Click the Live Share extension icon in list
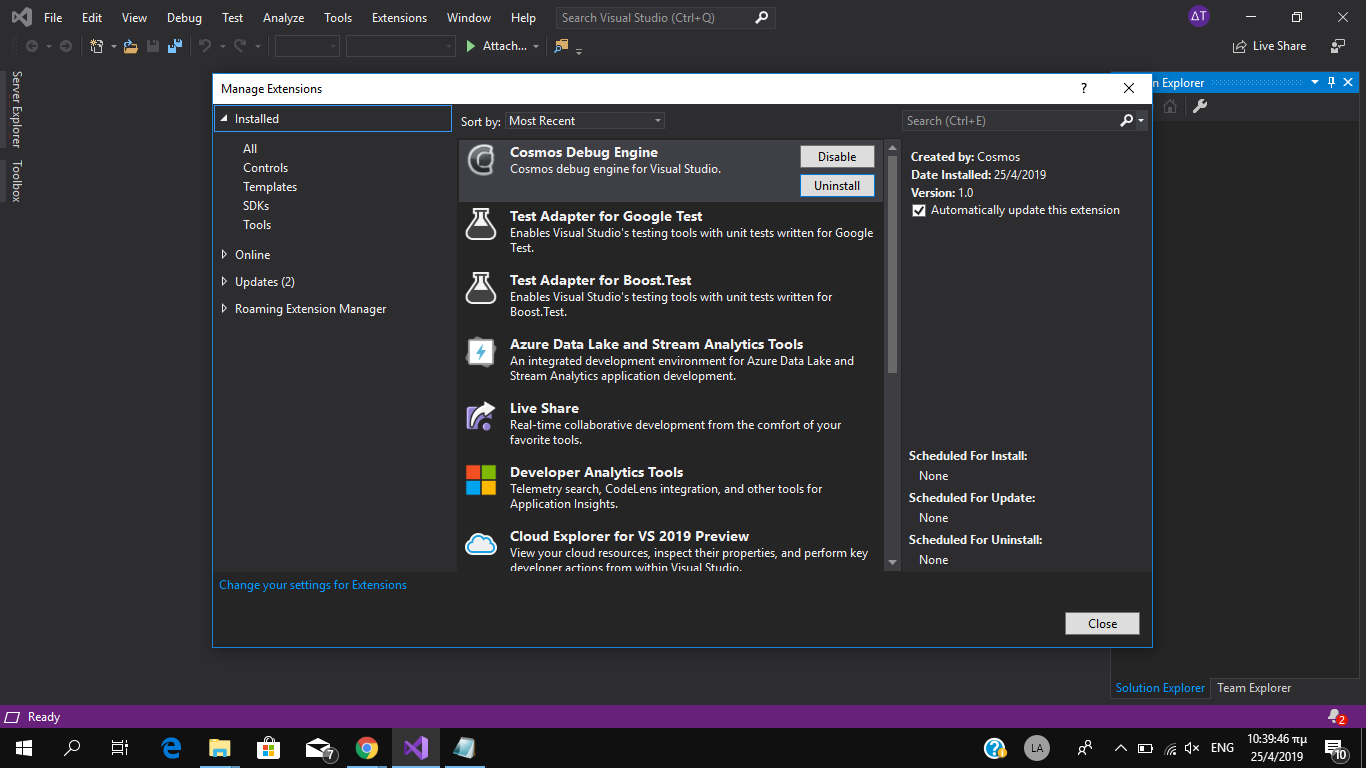 (481, 416)
